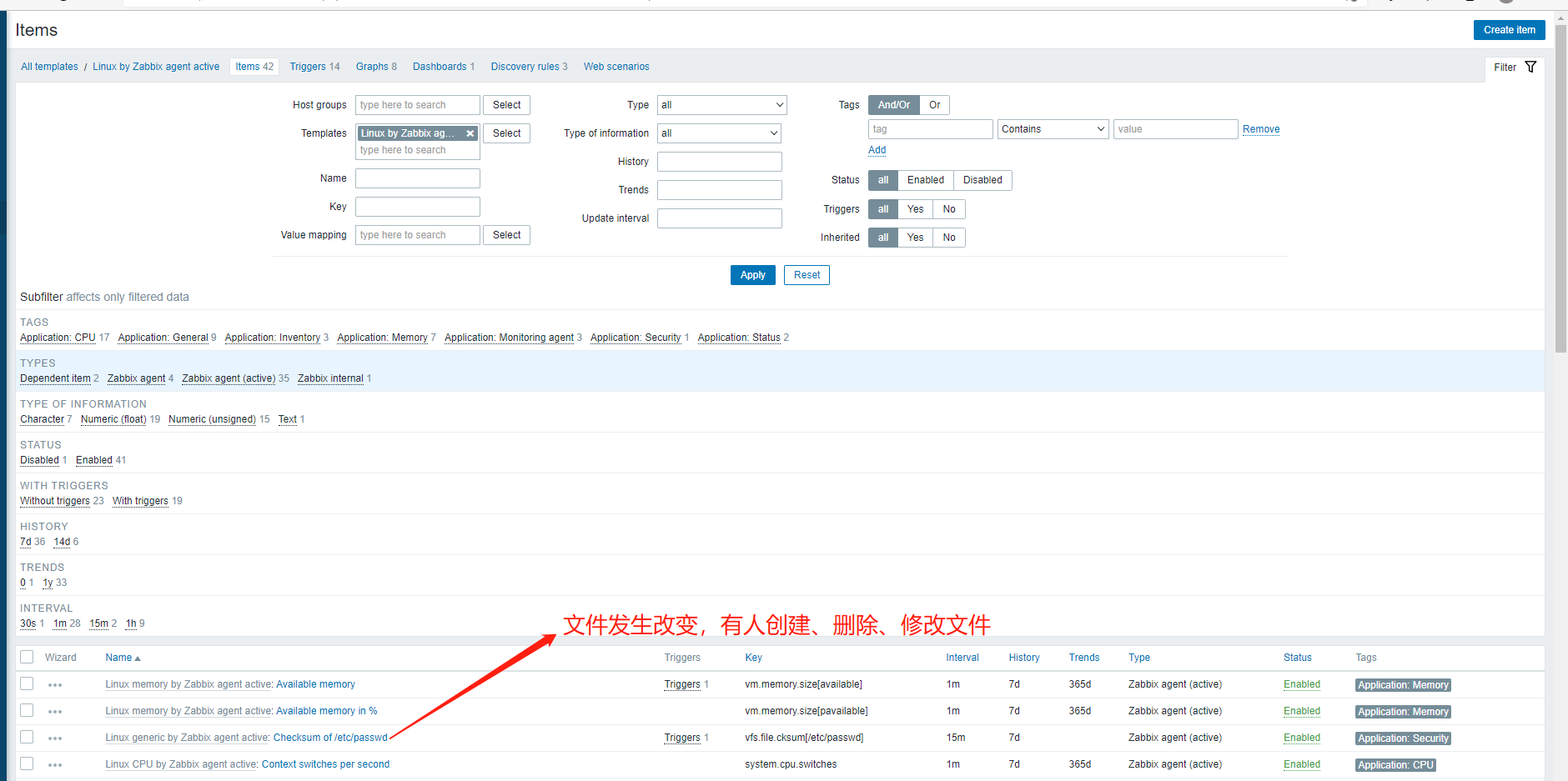This screenshot has width=1568, height=781.
Task: Sort table by Status column
Action: pos(1297,658)
